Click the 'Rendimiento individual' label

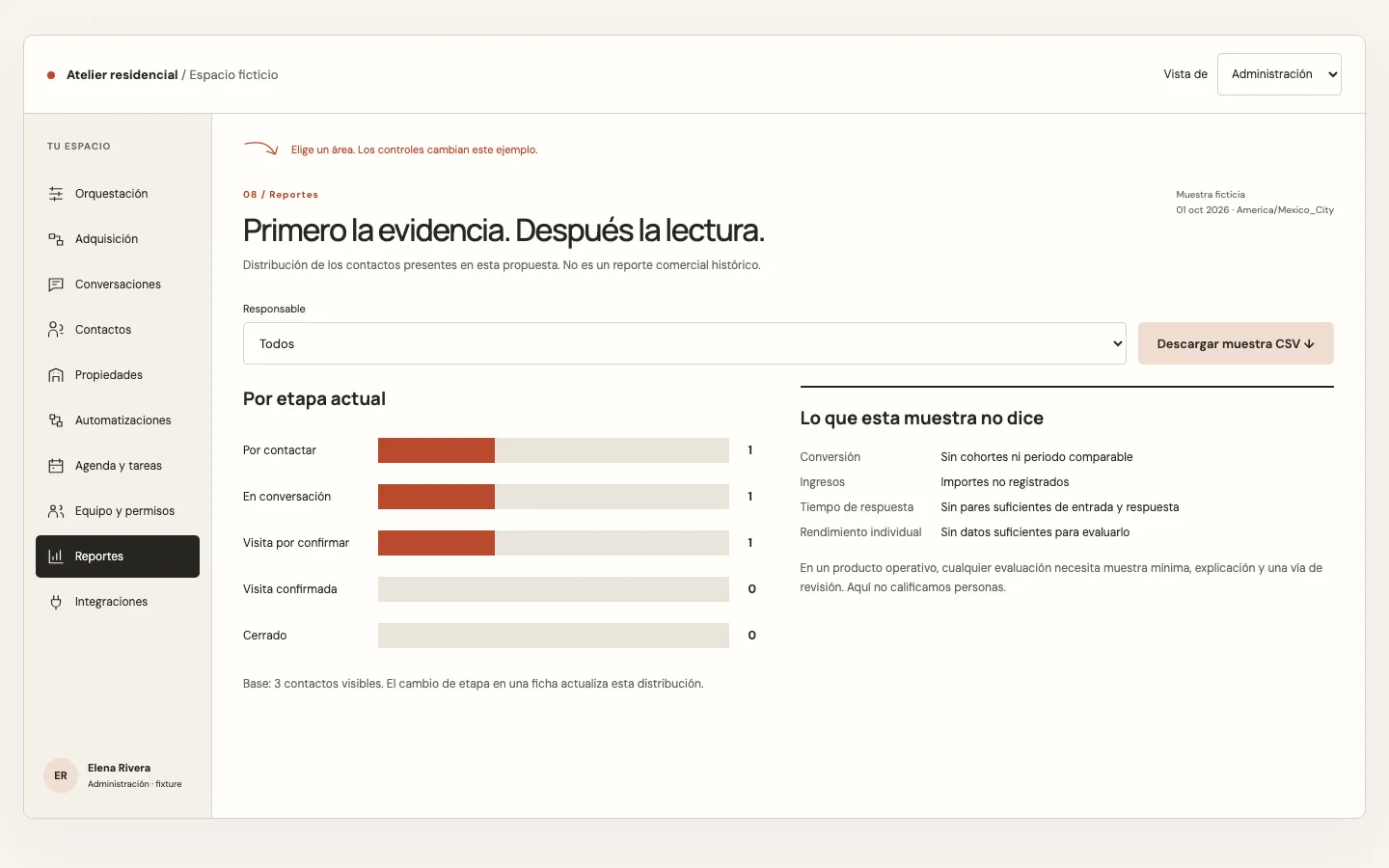click(860, 532)
